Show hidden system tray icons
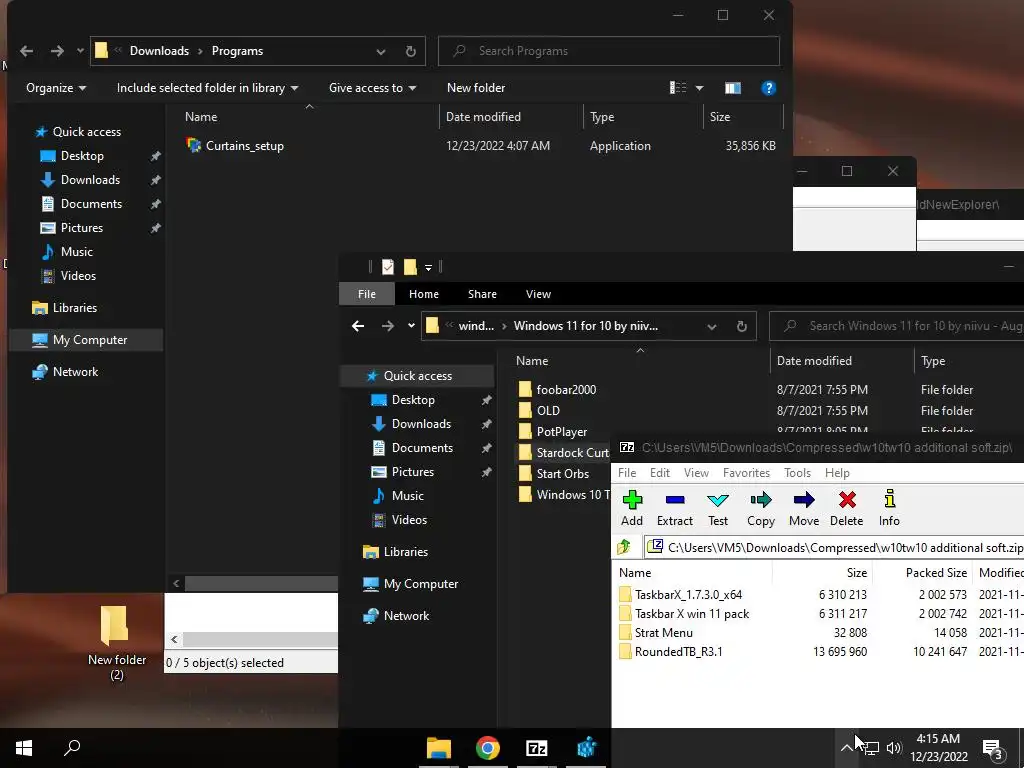Viewport: 1024px width, 768px height. (x=846, y=748)
